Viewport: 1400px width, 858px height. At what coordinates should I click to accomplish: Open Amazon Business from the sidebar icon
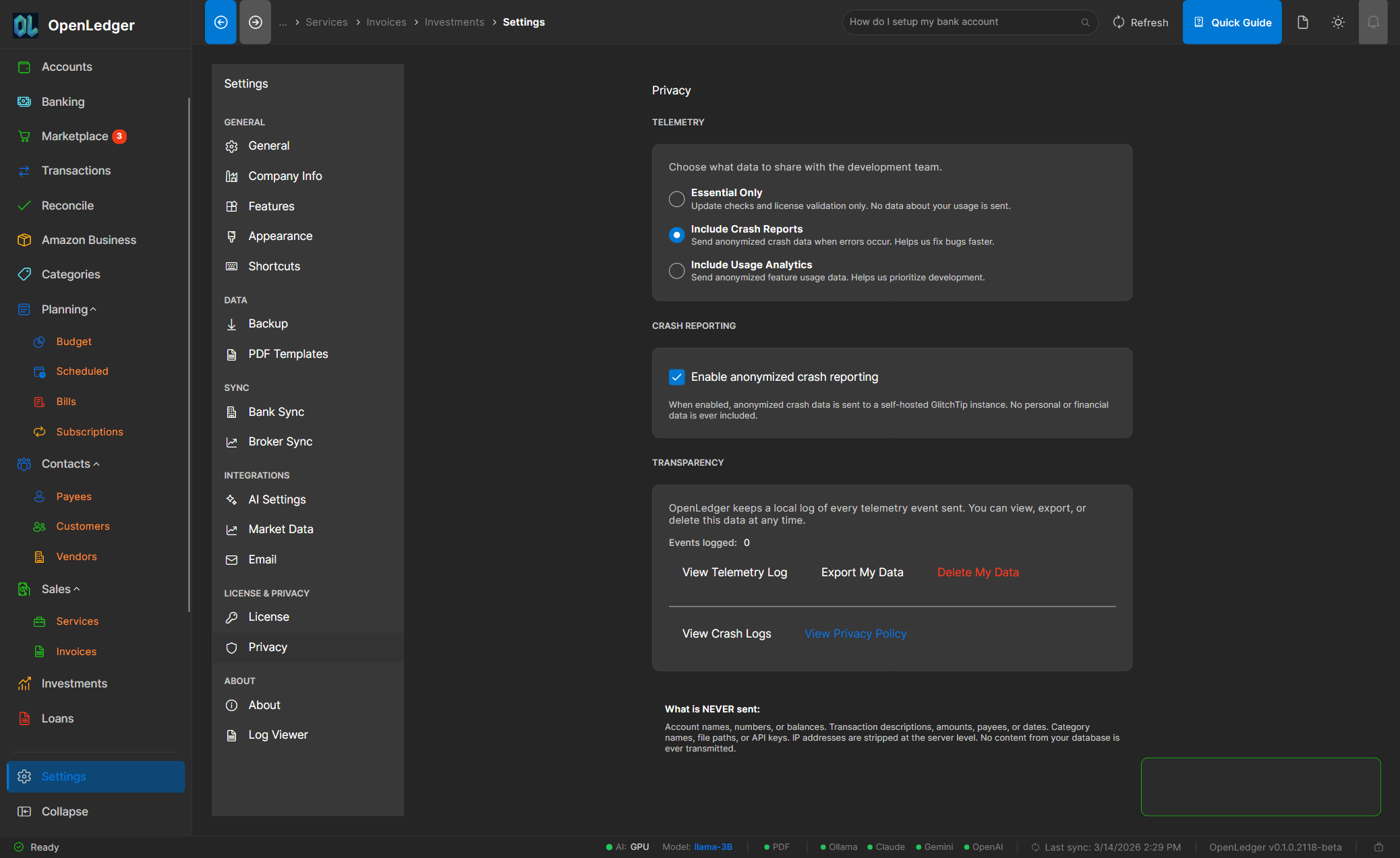[24, 240]
